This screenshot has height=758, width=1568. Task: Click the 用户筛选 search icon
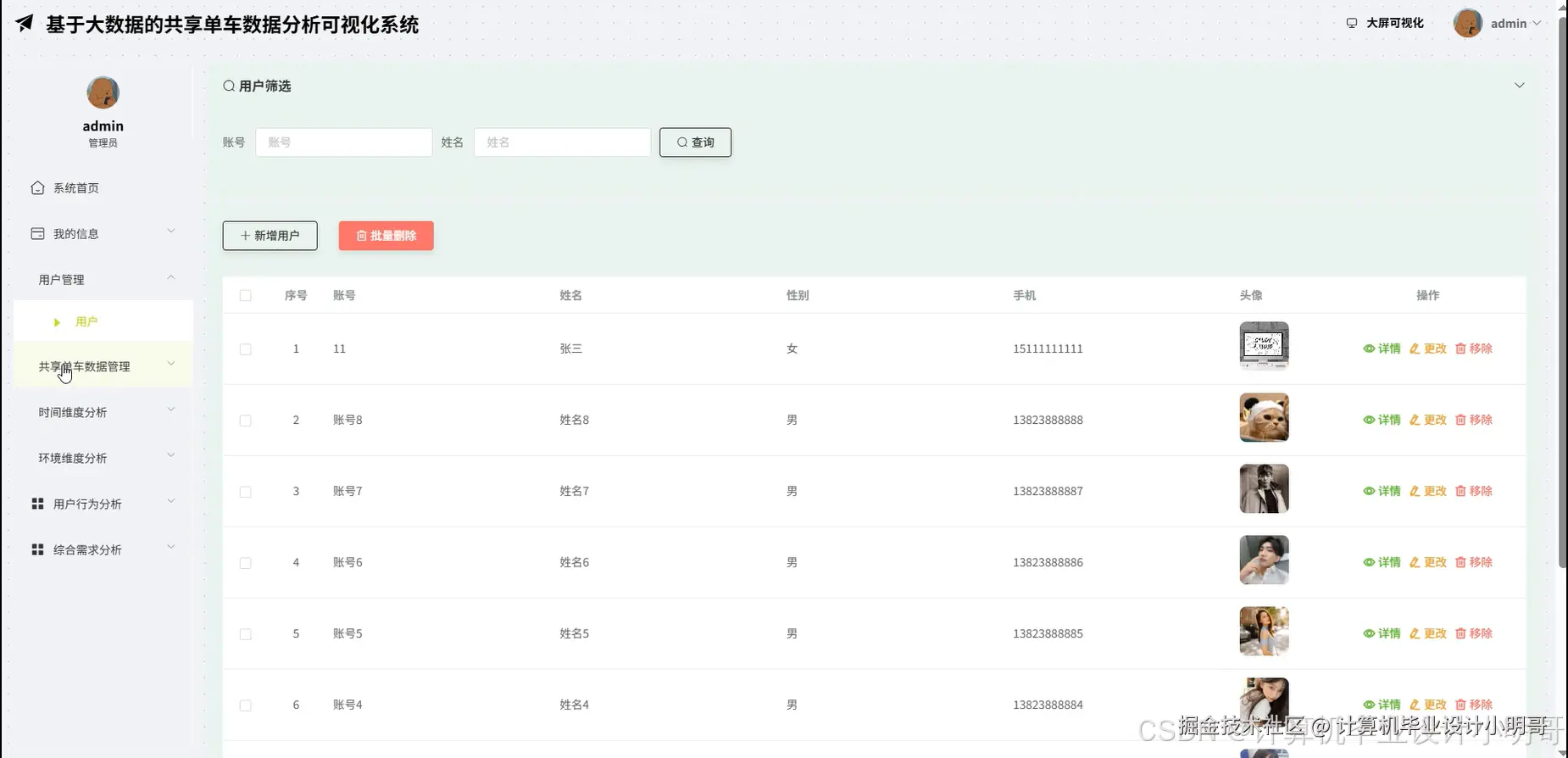[x=229, y=86]
